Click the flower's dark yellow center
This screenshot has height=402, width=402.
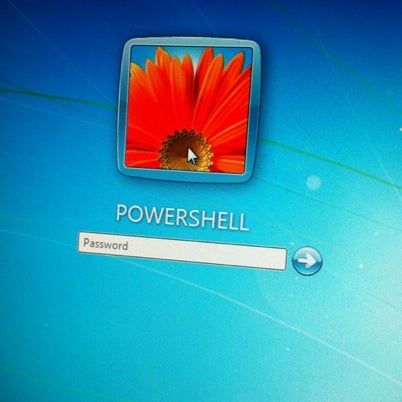[185, 150]
